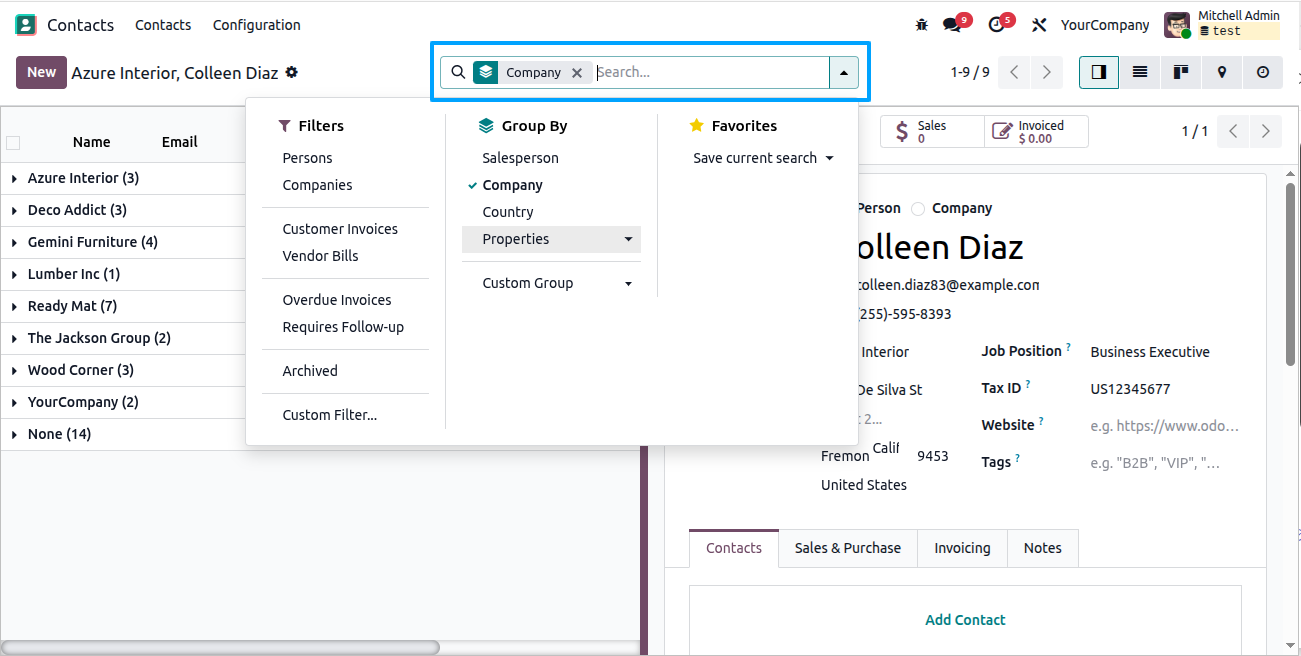Open the Contacts menu in navbar
This screenshot has width=1301, height=656.
[163, 25]
